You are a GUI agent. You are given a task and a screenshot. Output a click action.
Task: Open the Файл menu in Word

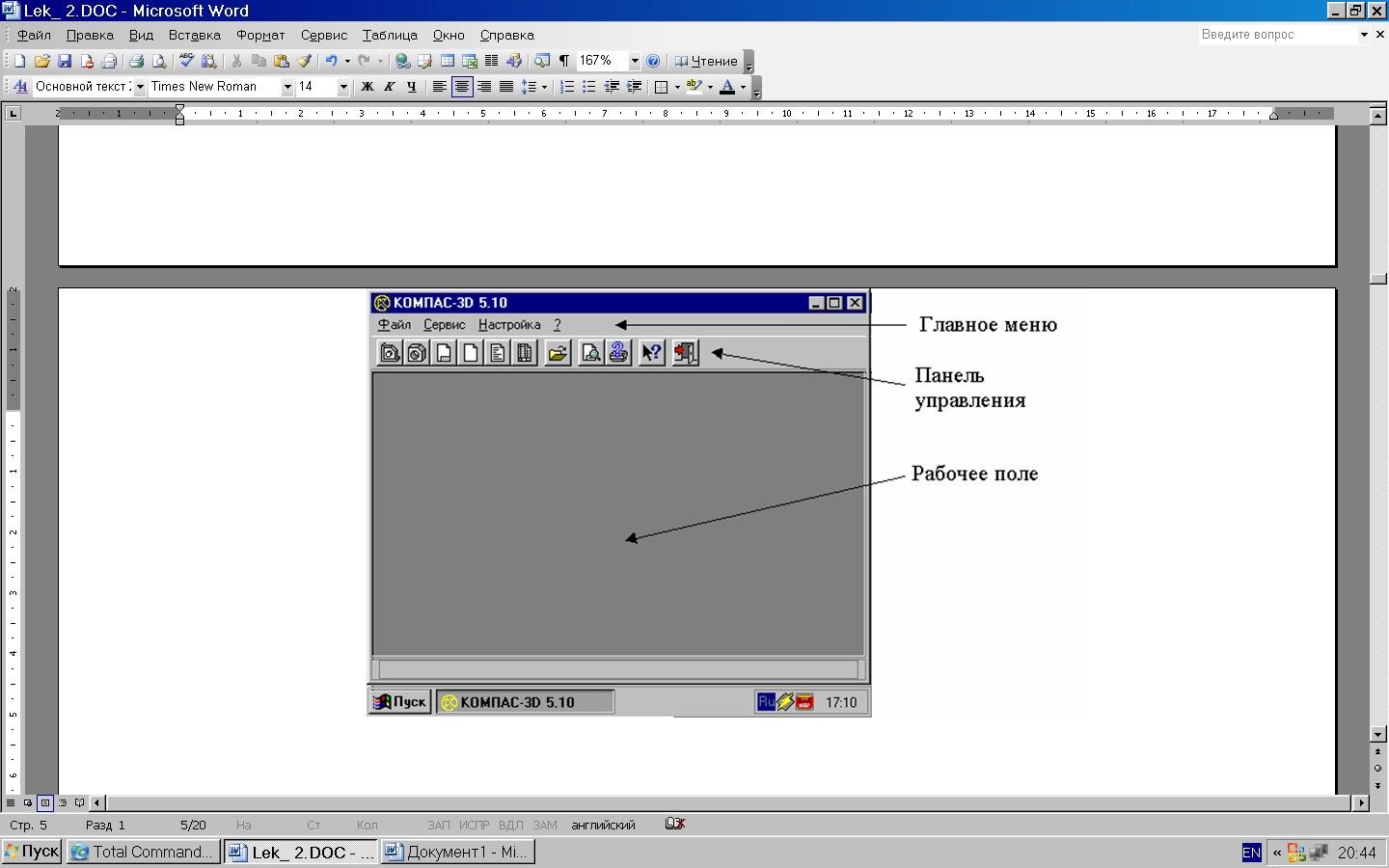tap(34, 35)
